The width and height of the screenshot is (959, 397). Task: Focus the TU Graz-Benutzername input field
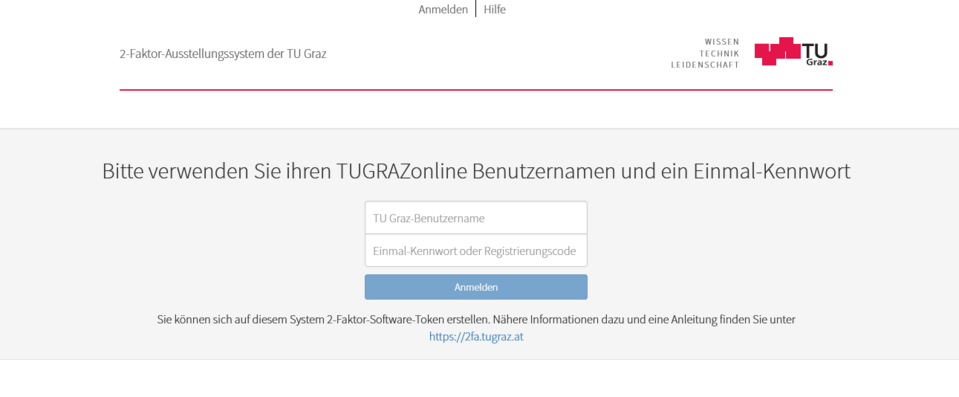[x=476, y=218]
